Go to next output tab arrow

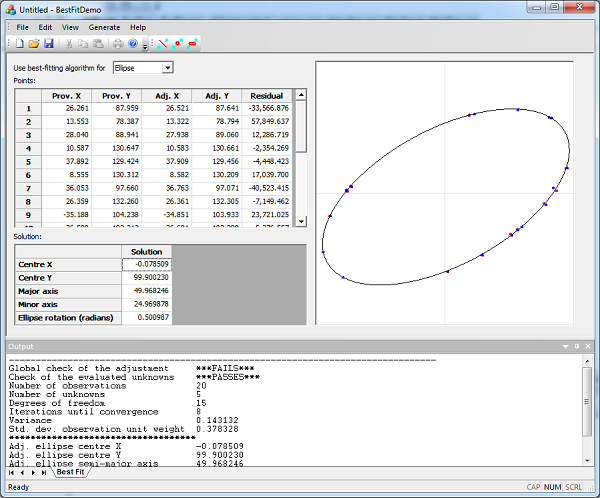coord(33,473)
